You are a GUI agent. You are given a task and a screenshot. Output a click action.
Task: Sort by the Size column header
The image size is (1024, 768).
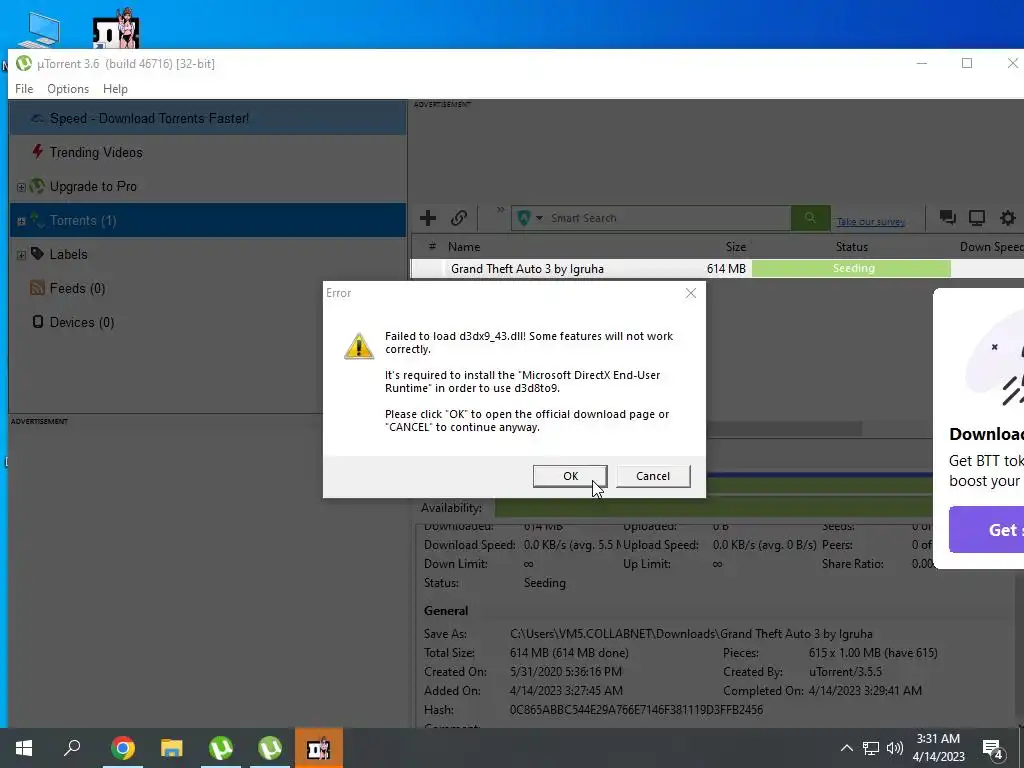[735, 247]
